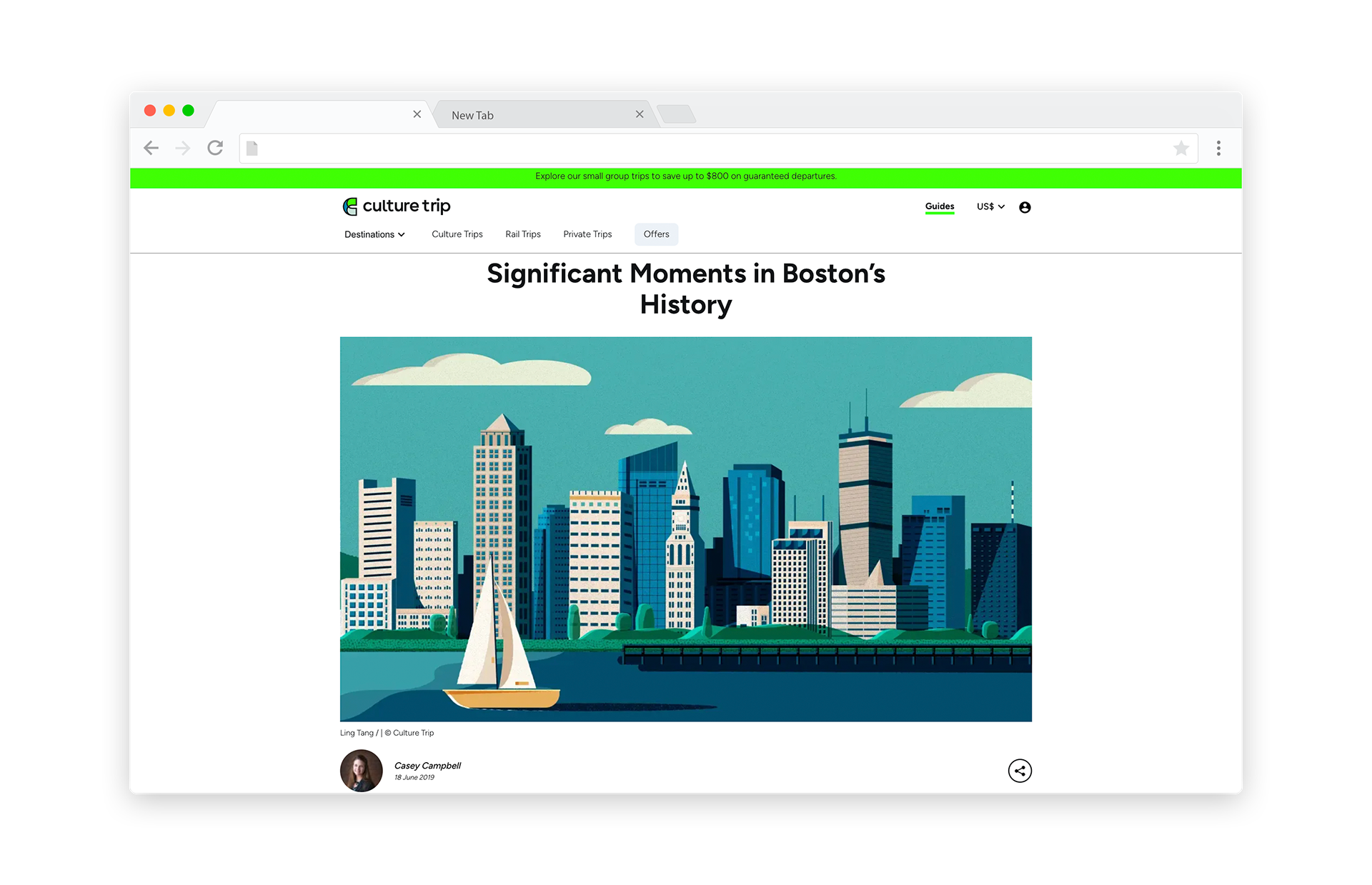Click the browser forward arrow

click(183, 148)
